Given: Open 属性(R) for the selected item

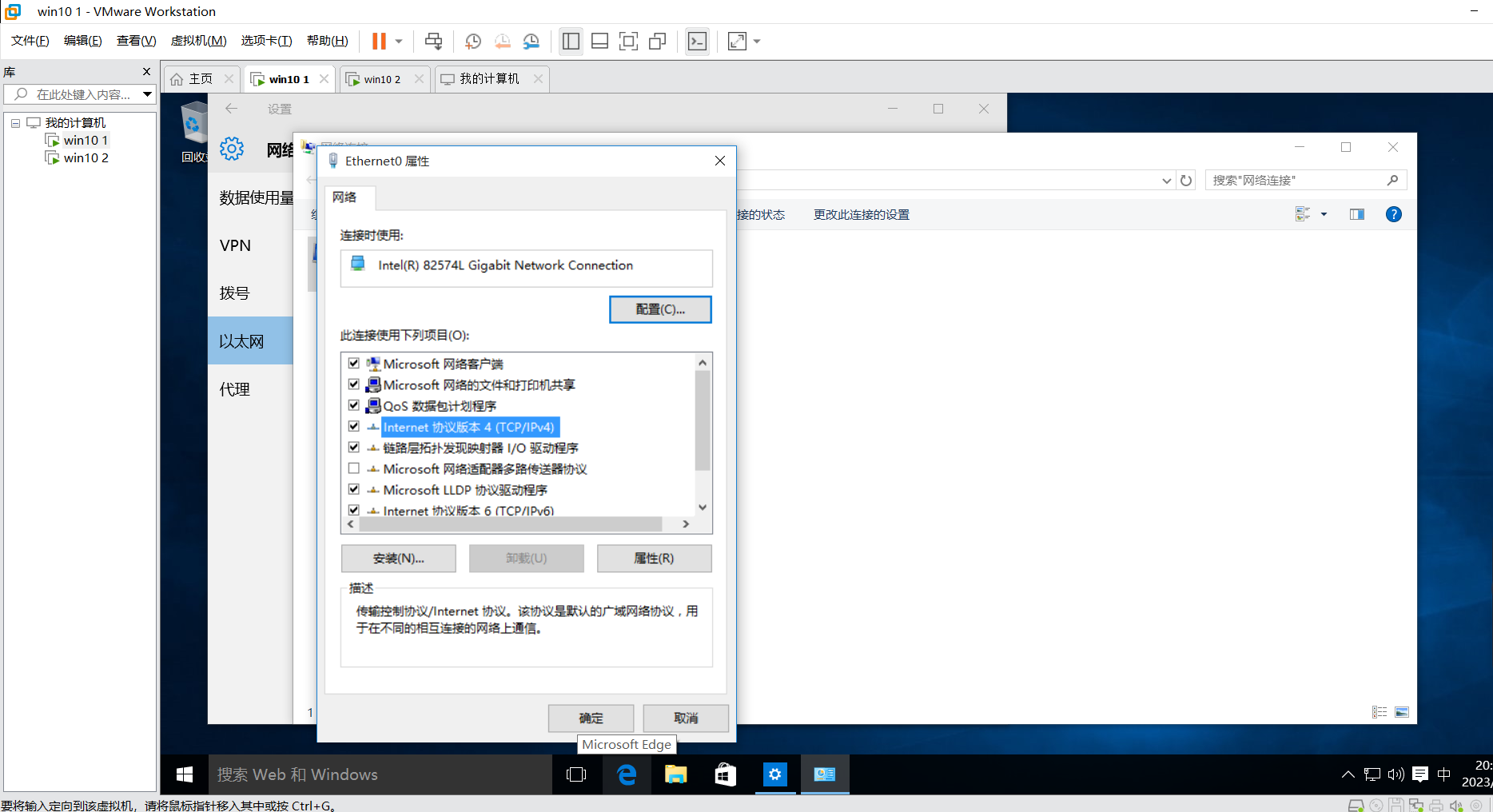Looking at the screenshot, I should click(654, 559).
